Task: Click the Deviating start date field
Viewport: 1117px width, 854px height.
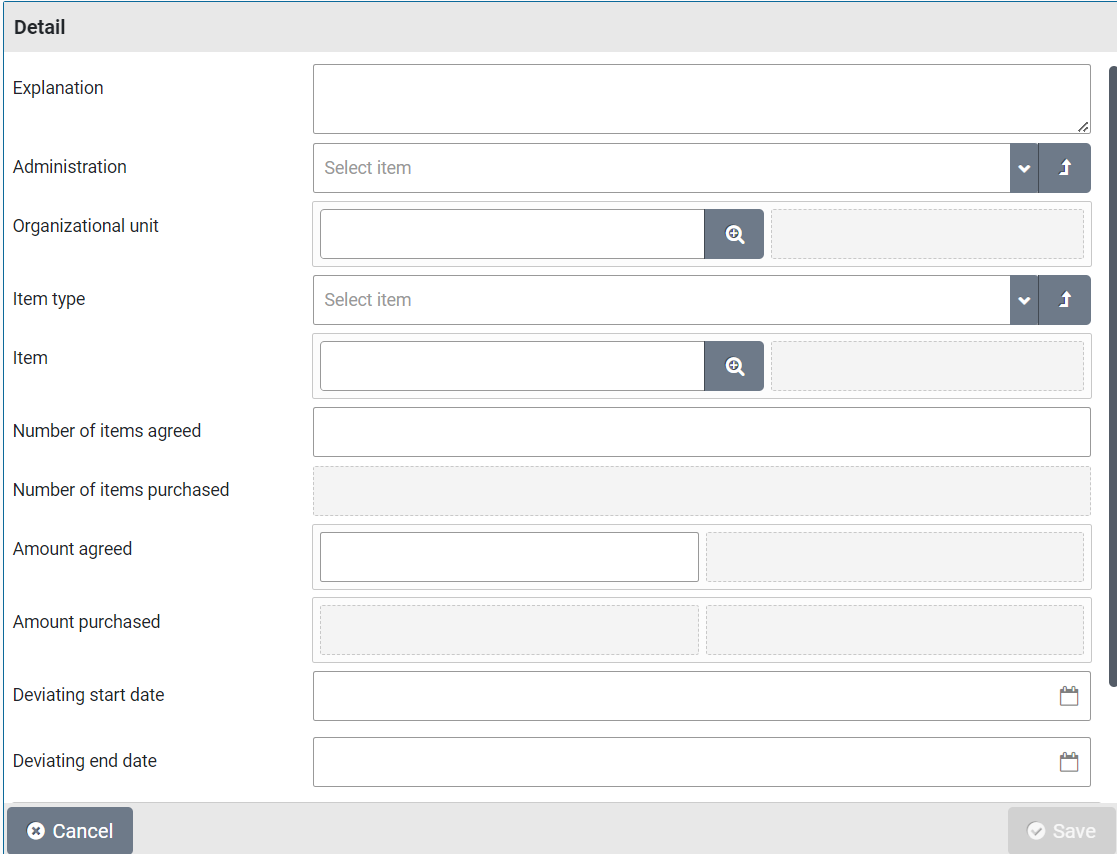Action: [680, 696]
